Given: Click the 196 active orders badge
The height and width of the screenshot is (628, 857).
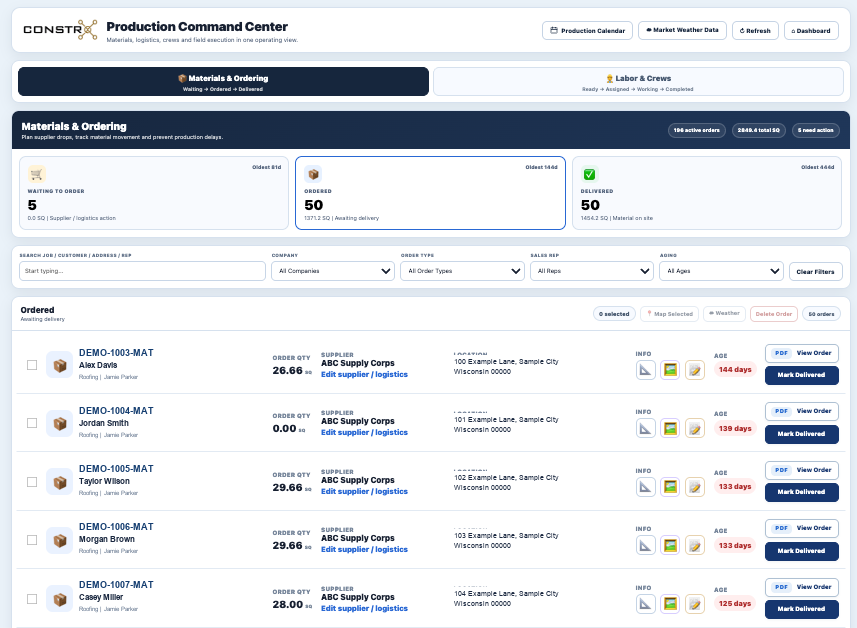Looking at the screenshot, I should 696,130.
